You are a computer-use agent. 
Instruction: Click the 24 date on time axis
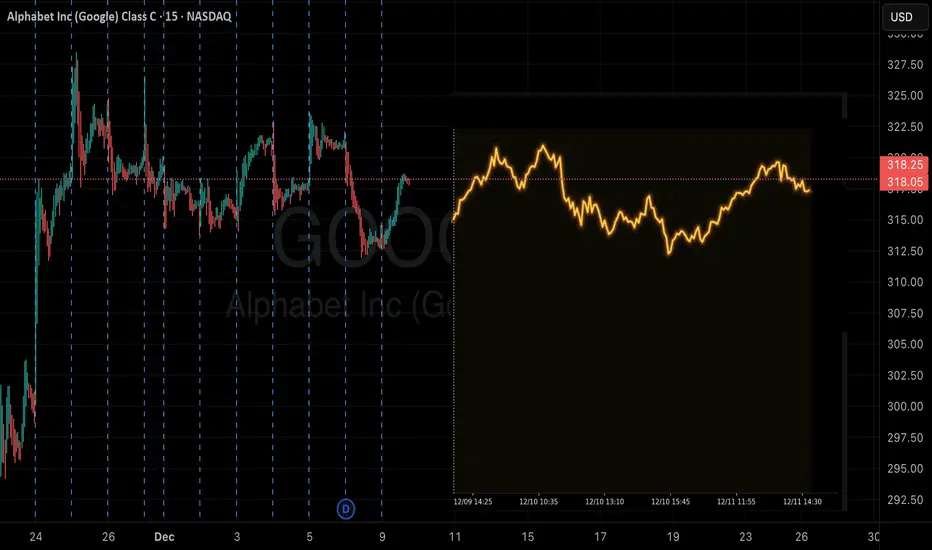click(x=36, y=537)
